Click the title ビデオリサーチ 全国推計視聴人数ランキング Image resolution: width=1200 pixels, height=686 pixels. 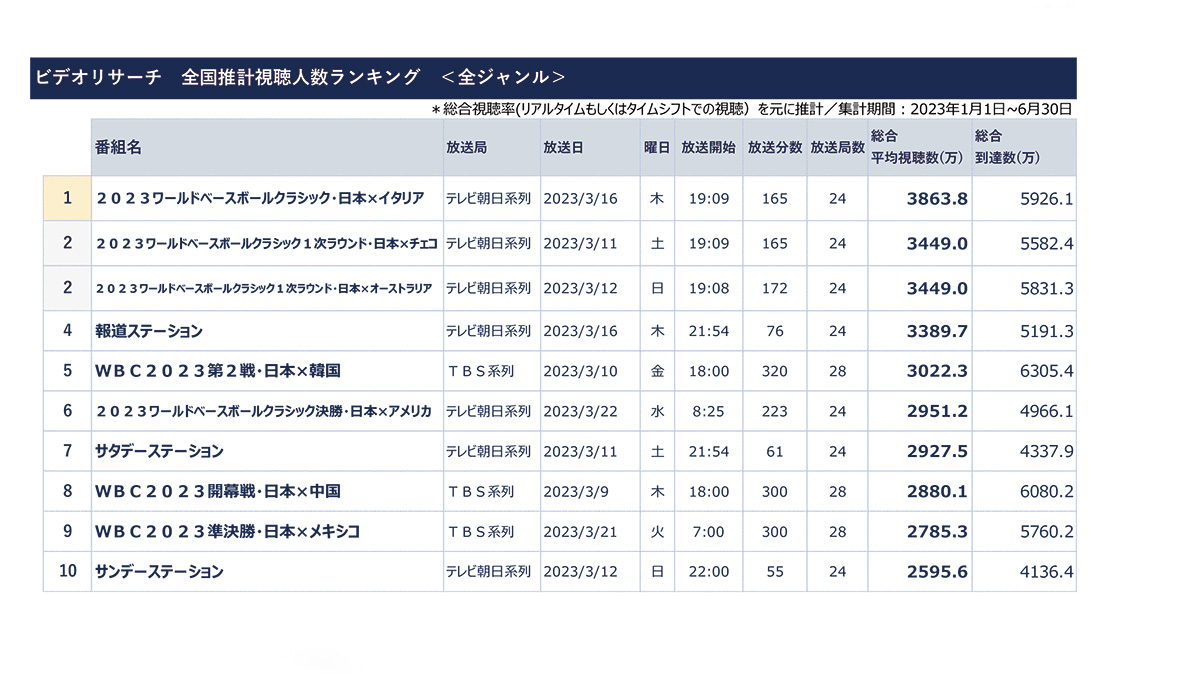(x=299, y=77)
